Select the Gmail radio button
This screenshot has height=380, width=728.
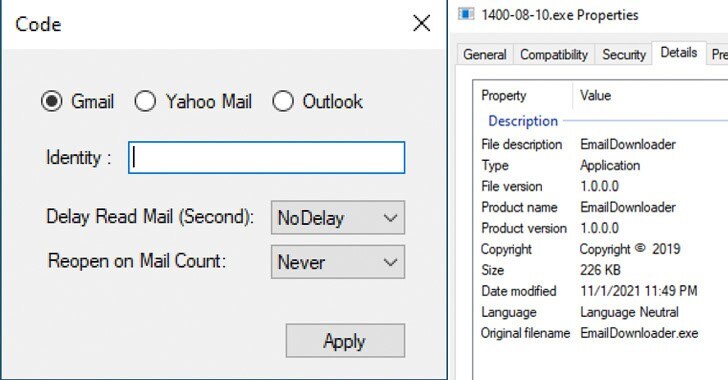[52, 101]
